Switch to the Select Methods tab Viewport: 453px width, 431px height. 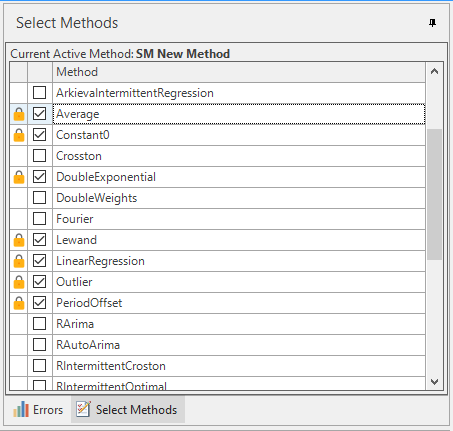pos(128,409)
